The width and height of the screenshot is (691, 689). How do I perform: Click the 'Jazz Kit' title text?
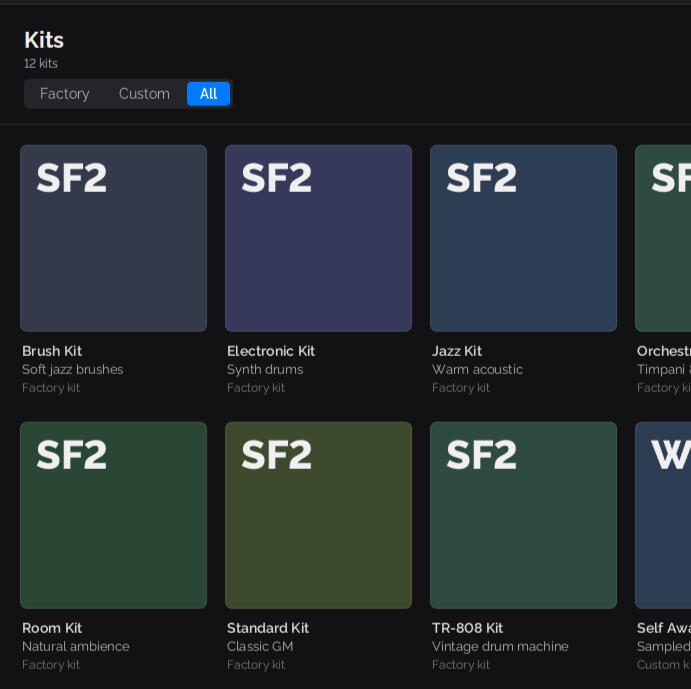pyautogui.click(x=457, y=351)
